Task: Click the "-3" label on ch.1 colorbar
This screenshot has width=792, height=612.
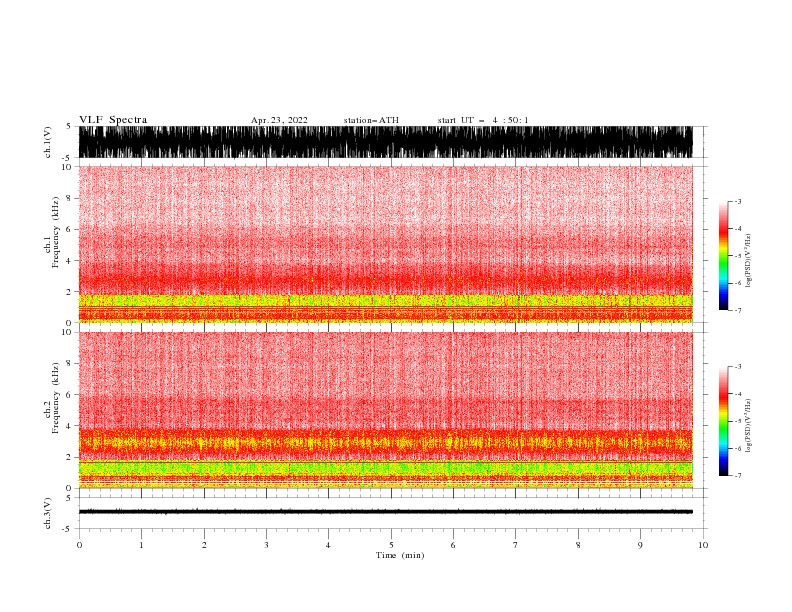Action: click(x=738, y=201)
